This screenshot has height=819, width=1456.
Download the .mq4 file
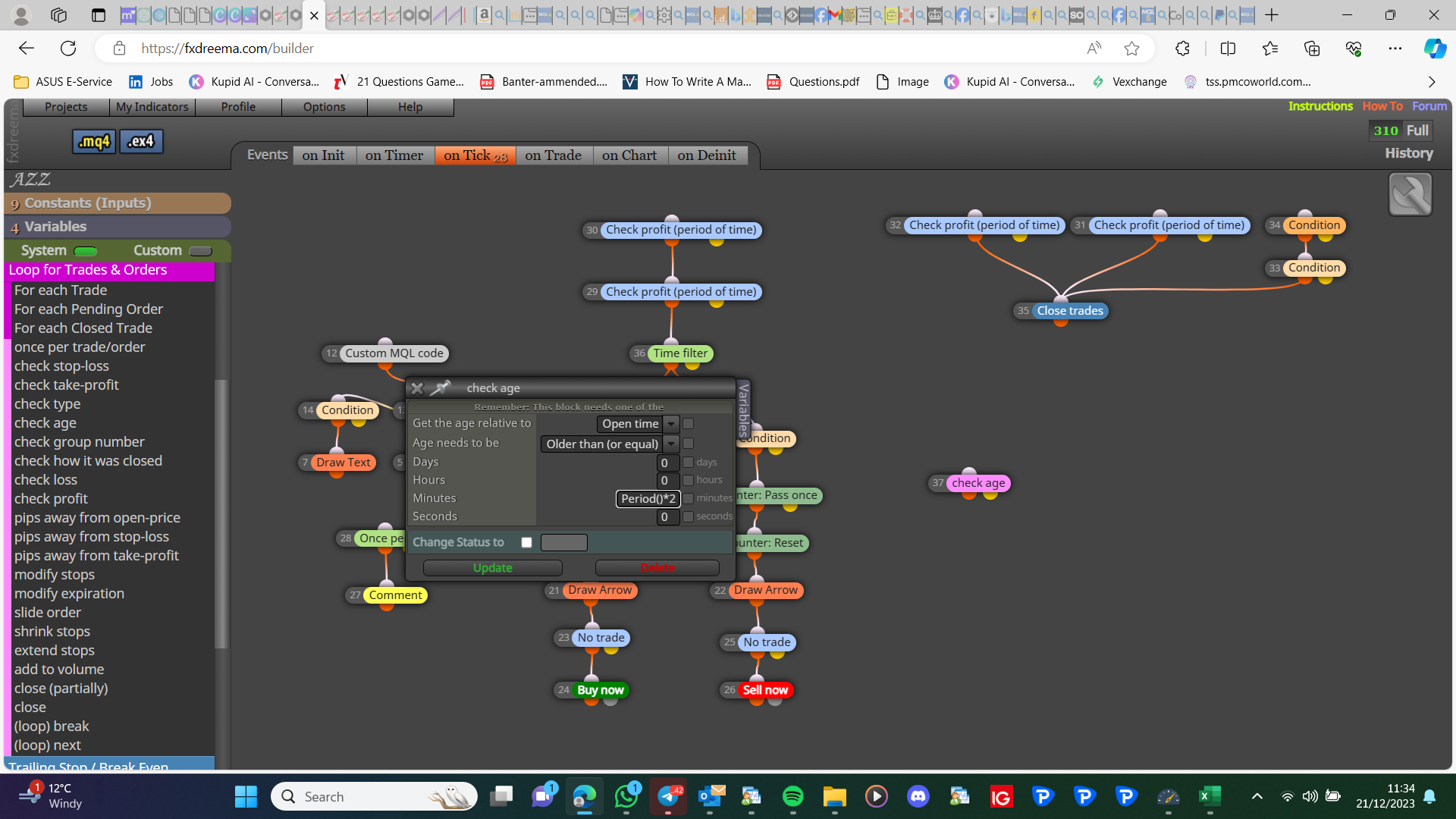94,141
